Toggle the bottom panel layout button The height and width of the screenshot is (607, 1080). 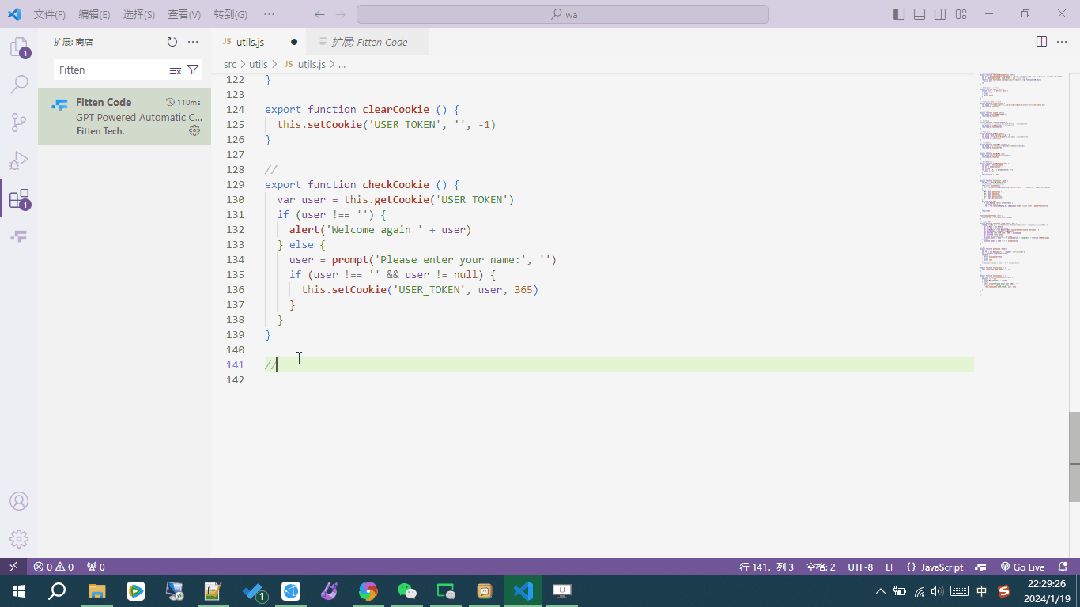coord(919,14)
